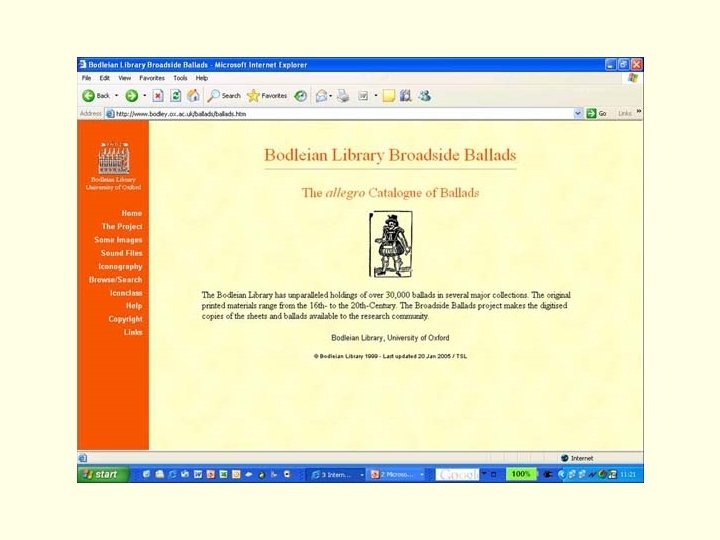The height and width of the screenshot is (540, 720).
Task: Open the Edit menu
Action: (105, 78)
